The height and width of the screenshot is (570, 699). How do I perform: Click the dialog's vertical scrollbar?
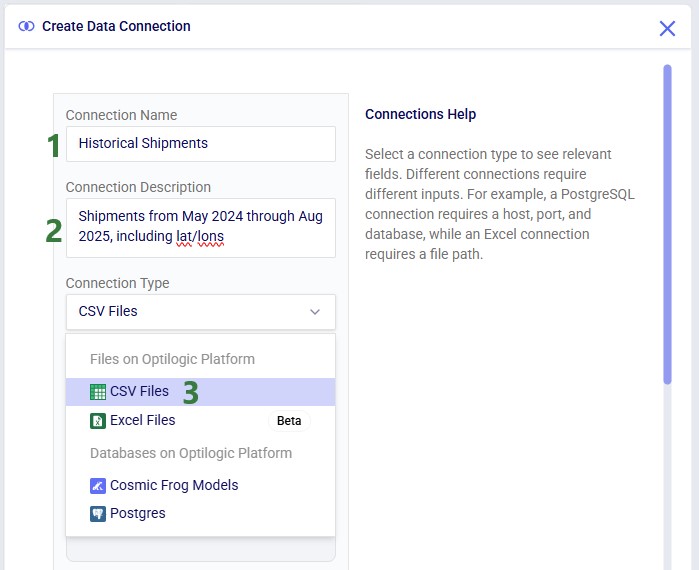pos(667,222)
